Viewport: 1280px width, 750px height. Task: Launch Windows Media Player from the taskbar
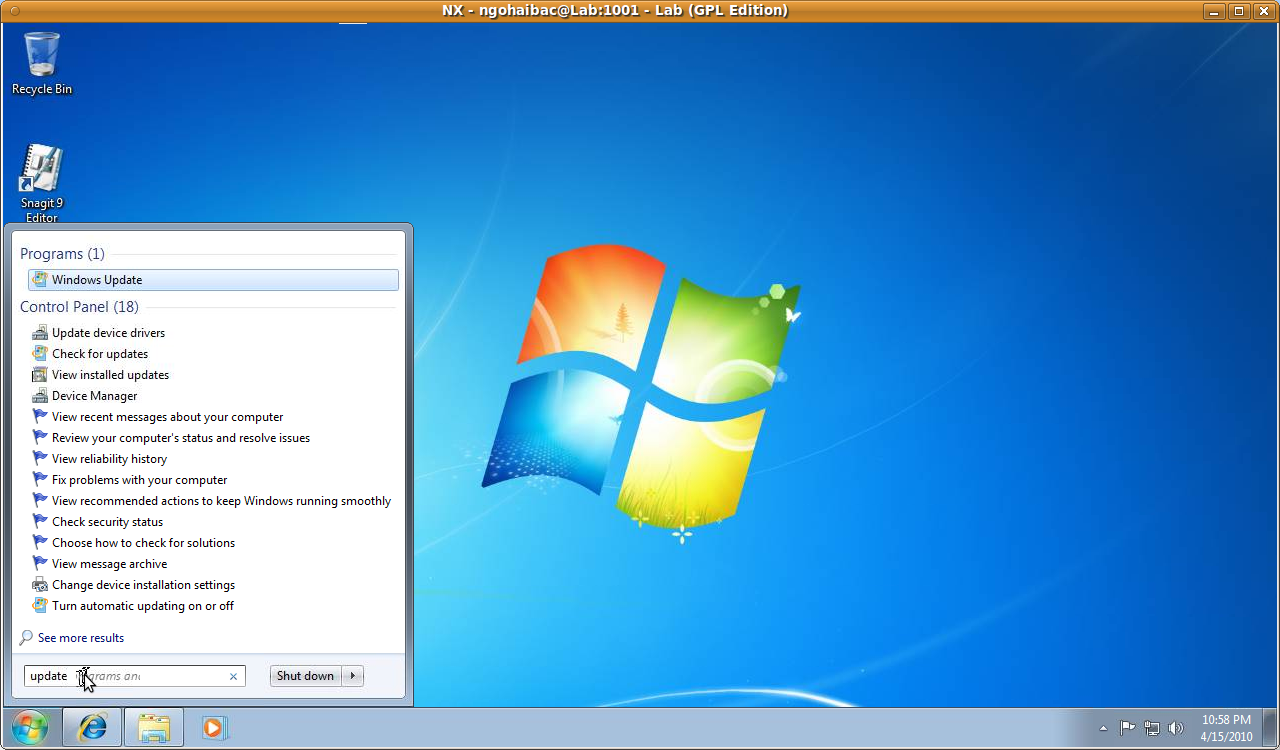(213, 727)
